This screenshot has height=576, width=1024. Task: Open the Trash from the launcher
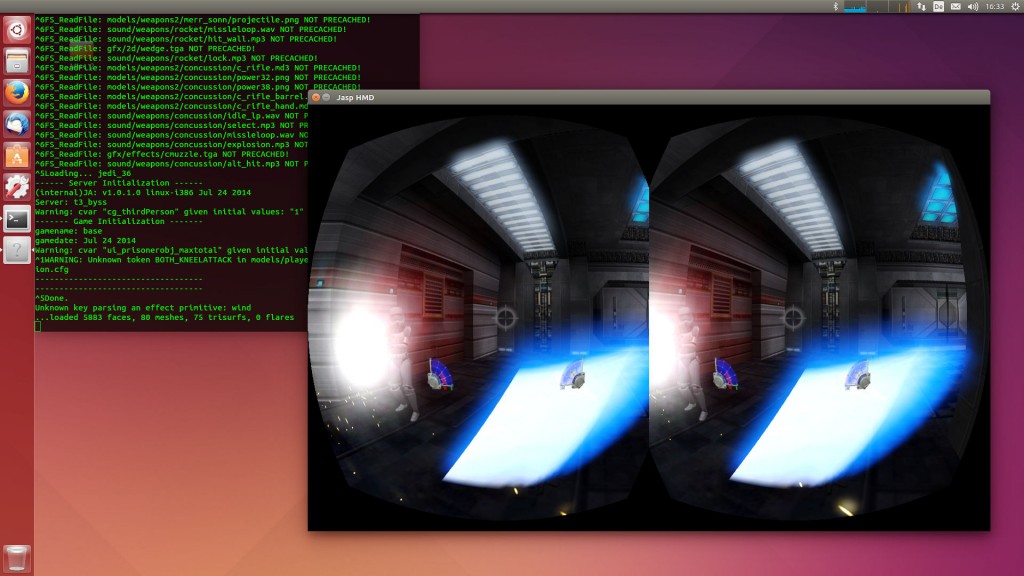[x=17, y=559]
